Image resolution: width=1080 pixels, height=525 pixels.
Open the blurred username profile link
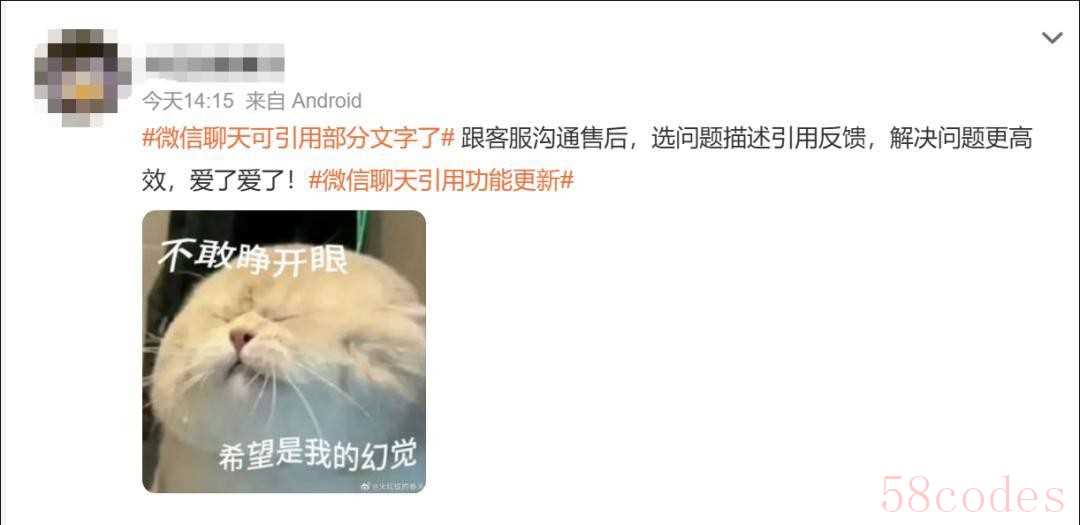click(x=214, y=59)
